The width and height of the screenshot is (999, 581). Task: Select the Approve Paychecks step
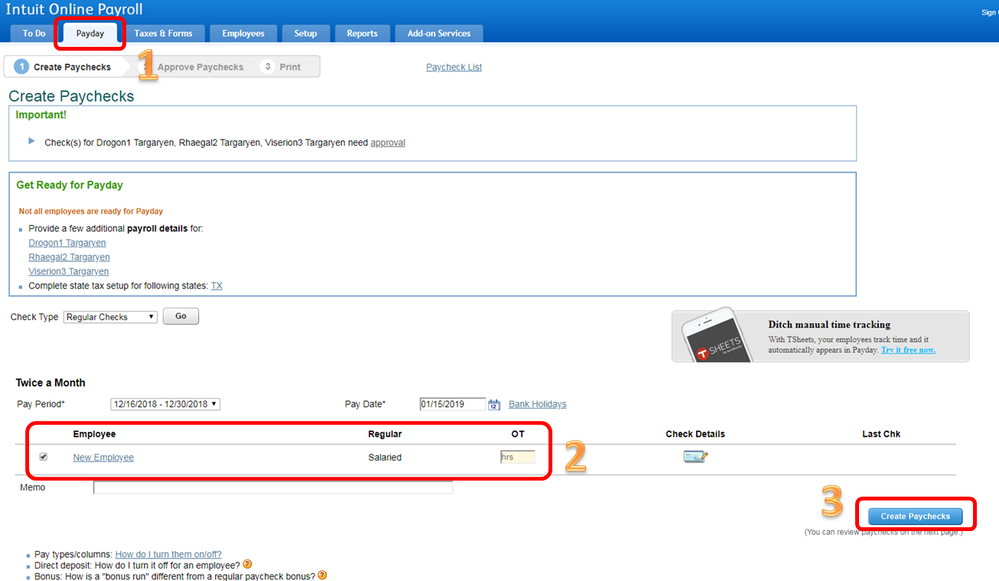pyautogui.click(x=200, y=67)
